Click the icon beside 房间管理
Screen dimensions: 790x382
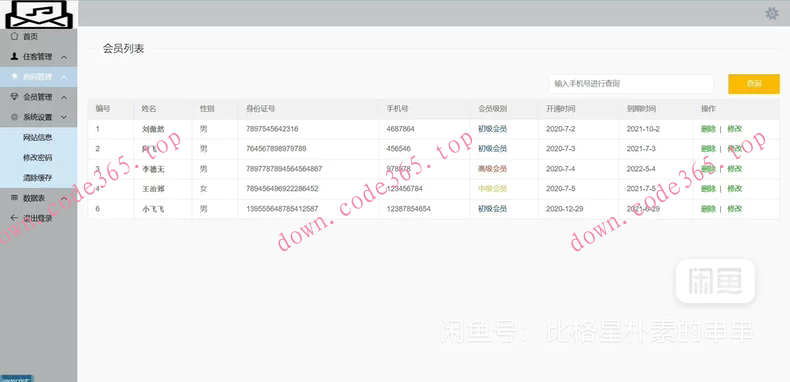pos(14,77)
